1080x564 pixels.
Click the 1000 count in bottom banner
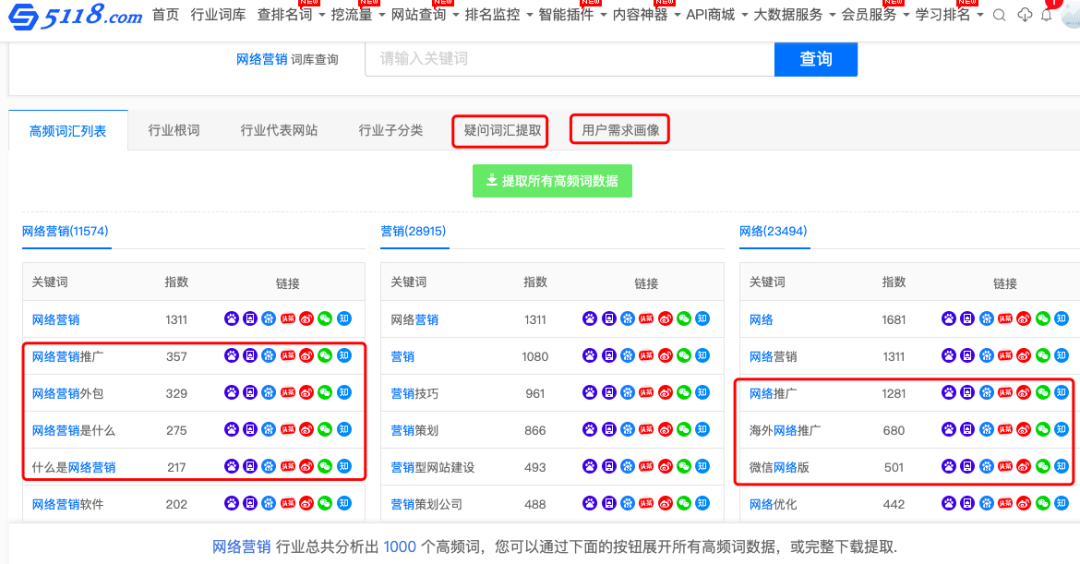click(399, 547)
